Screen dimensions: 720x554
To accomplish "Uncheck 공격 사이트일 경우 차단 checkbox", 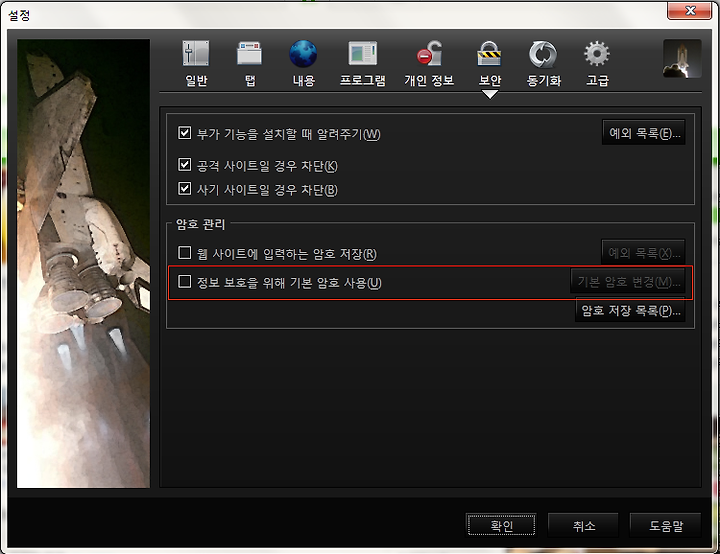I will (185, 164).
